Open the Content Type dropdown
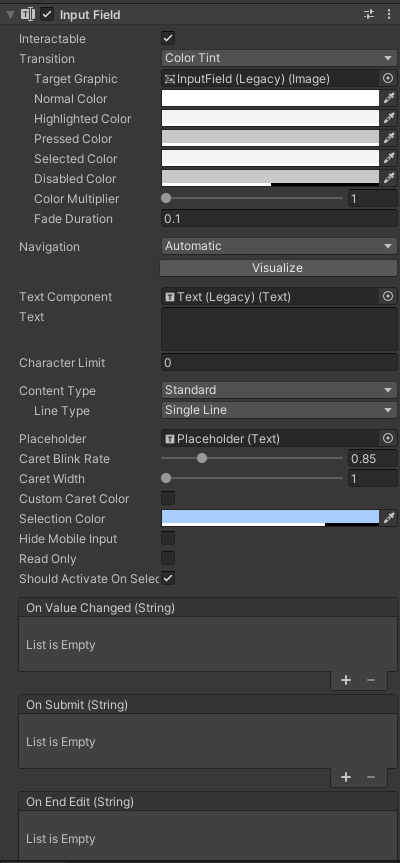400x863 pixels. [279, 390]
